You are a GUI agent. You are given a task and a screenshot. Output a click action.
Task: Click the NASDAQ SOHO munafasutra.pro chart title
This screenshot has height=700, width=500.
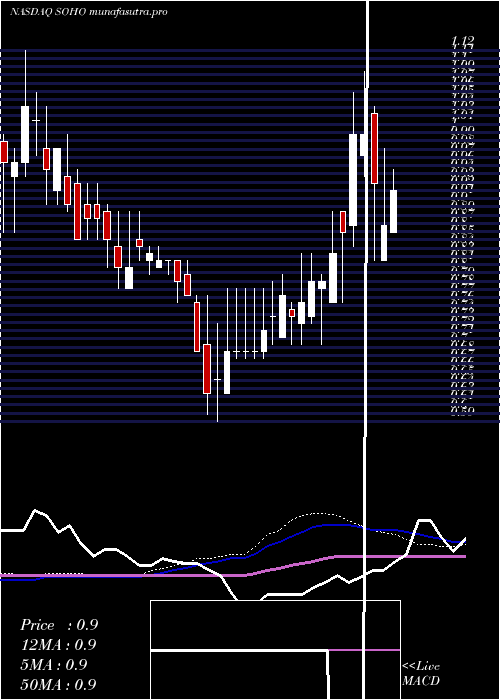click(89, 12)
